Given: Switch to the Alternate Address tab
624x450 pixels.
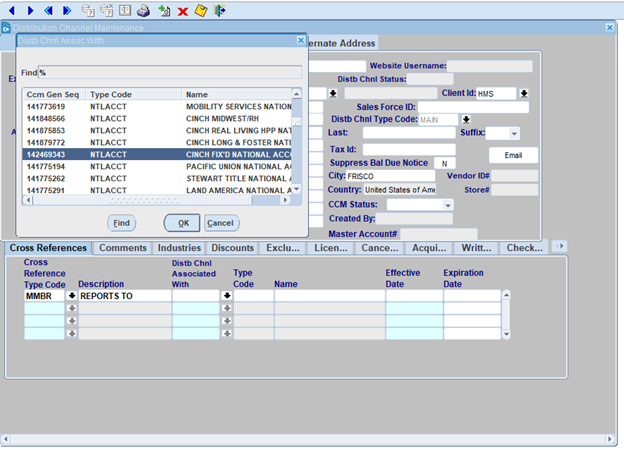Looking at the screenshot, I should [342, 43].
